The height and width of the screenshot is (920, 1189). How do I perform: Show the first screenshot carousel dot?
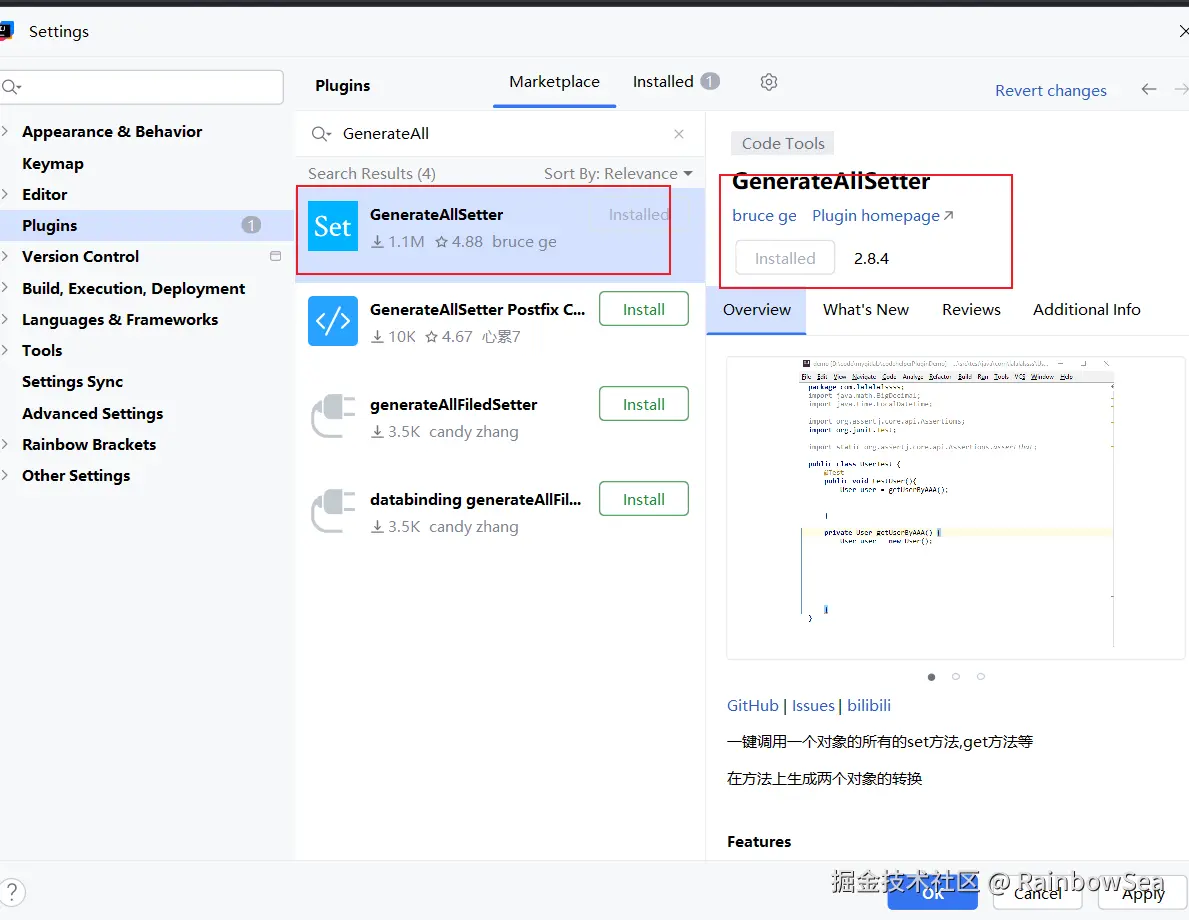tap(931, 677)
